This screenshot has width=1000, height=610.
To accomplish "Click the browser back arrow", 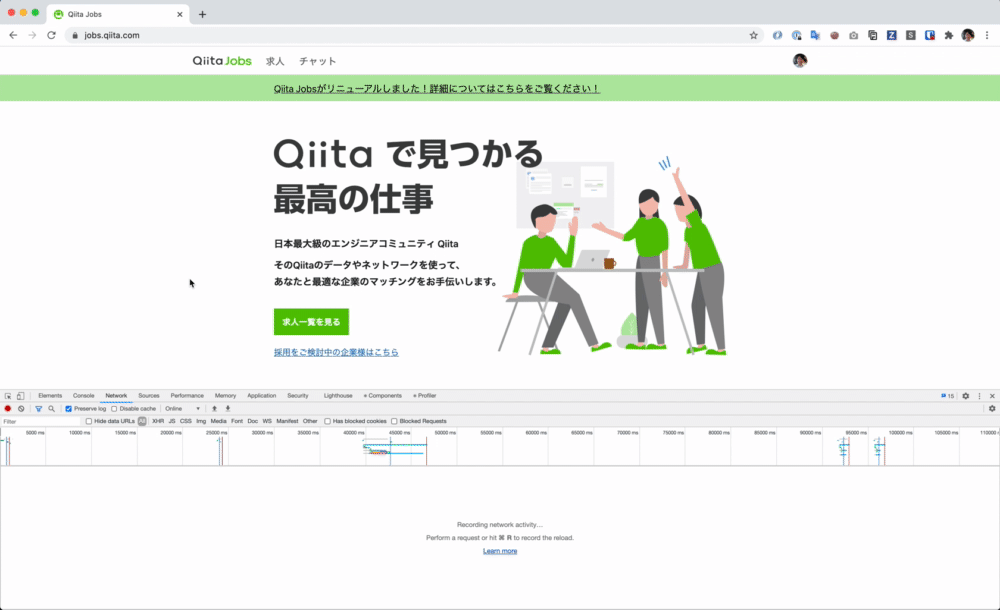I will [13, 35].
